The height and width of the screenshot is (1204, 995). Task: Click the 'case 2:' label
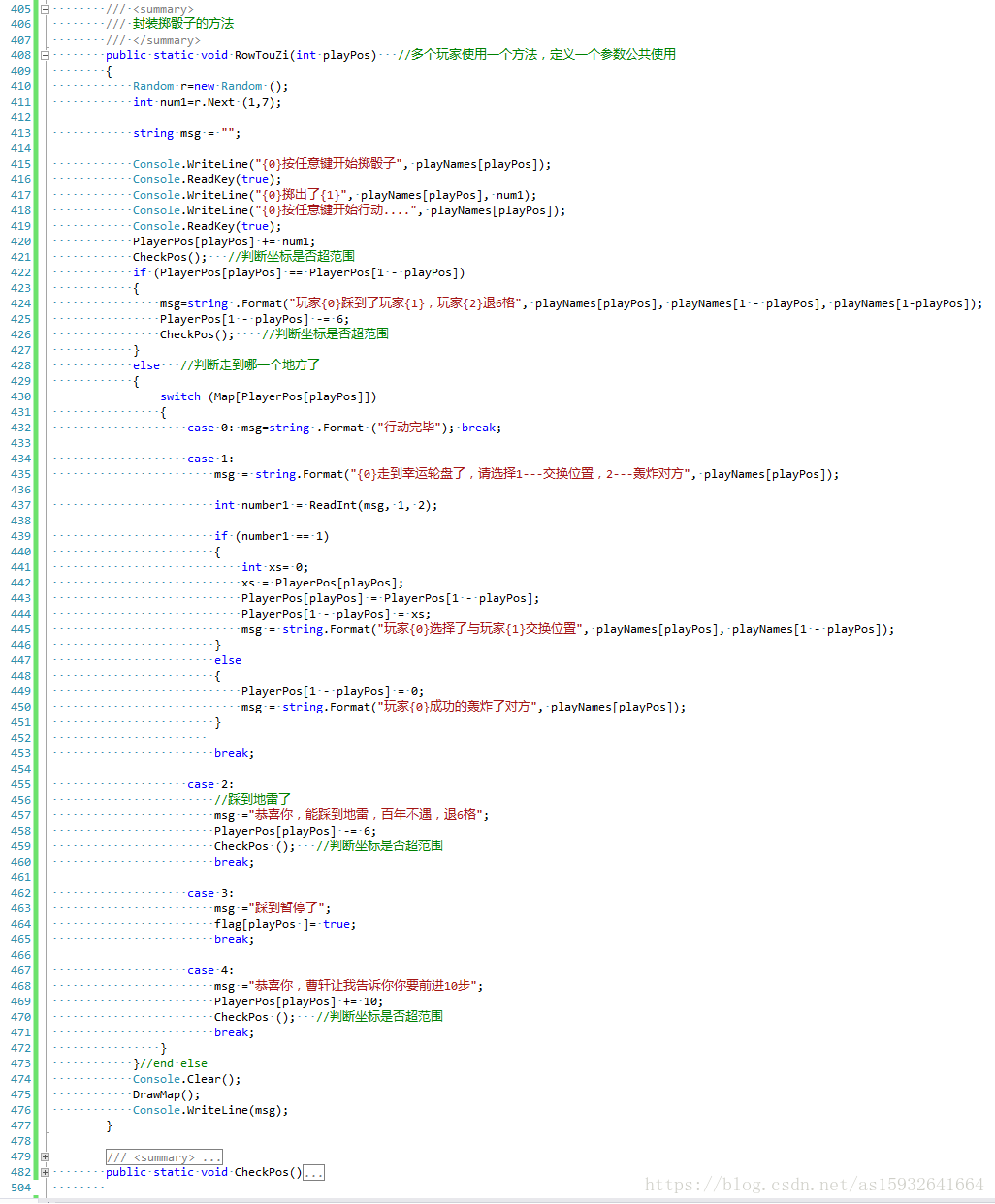coord(210,784)
